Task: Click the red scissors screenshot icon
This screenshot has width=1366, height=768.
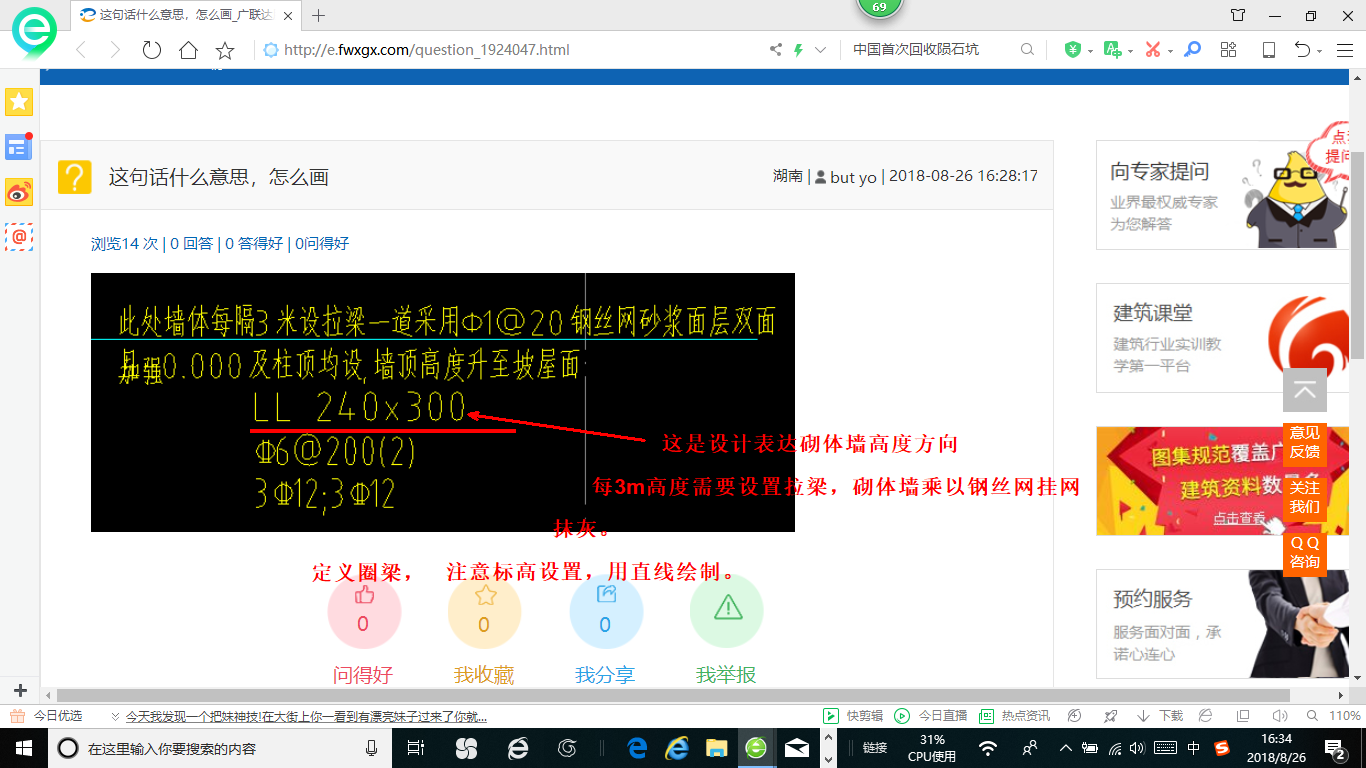Action: (1152, 49)
